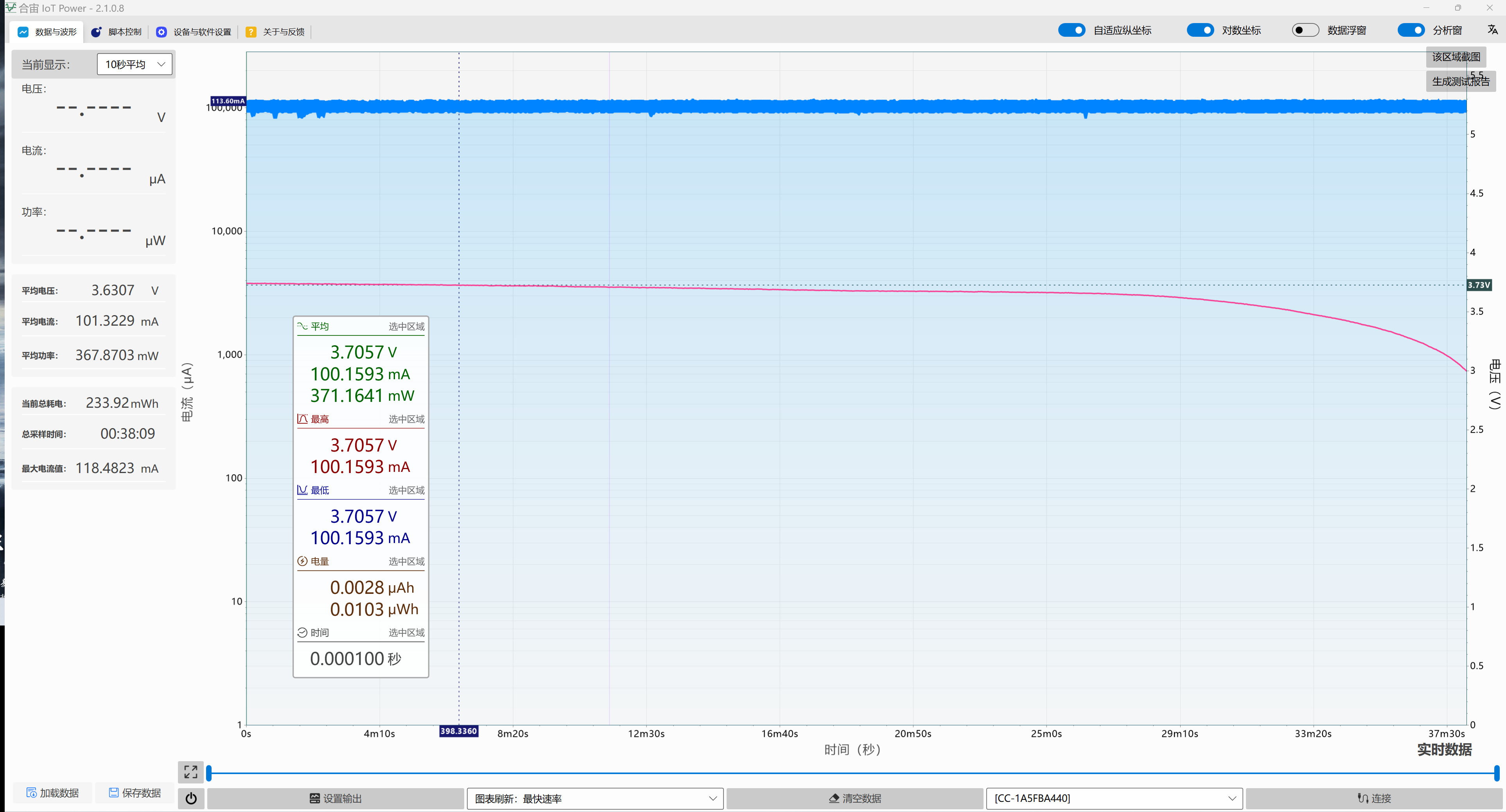Open the 图表刷新 最快速率 dropdown
This screenshot has height=812, width=1506.
pos(595,798)
